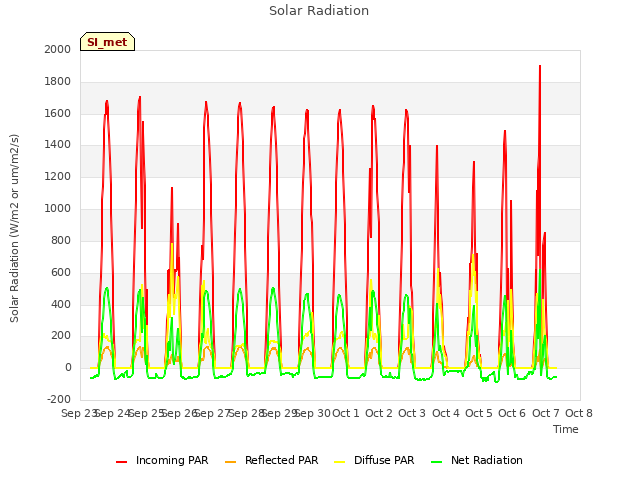Click the SI_met annotation label

[x=107, y=42]
